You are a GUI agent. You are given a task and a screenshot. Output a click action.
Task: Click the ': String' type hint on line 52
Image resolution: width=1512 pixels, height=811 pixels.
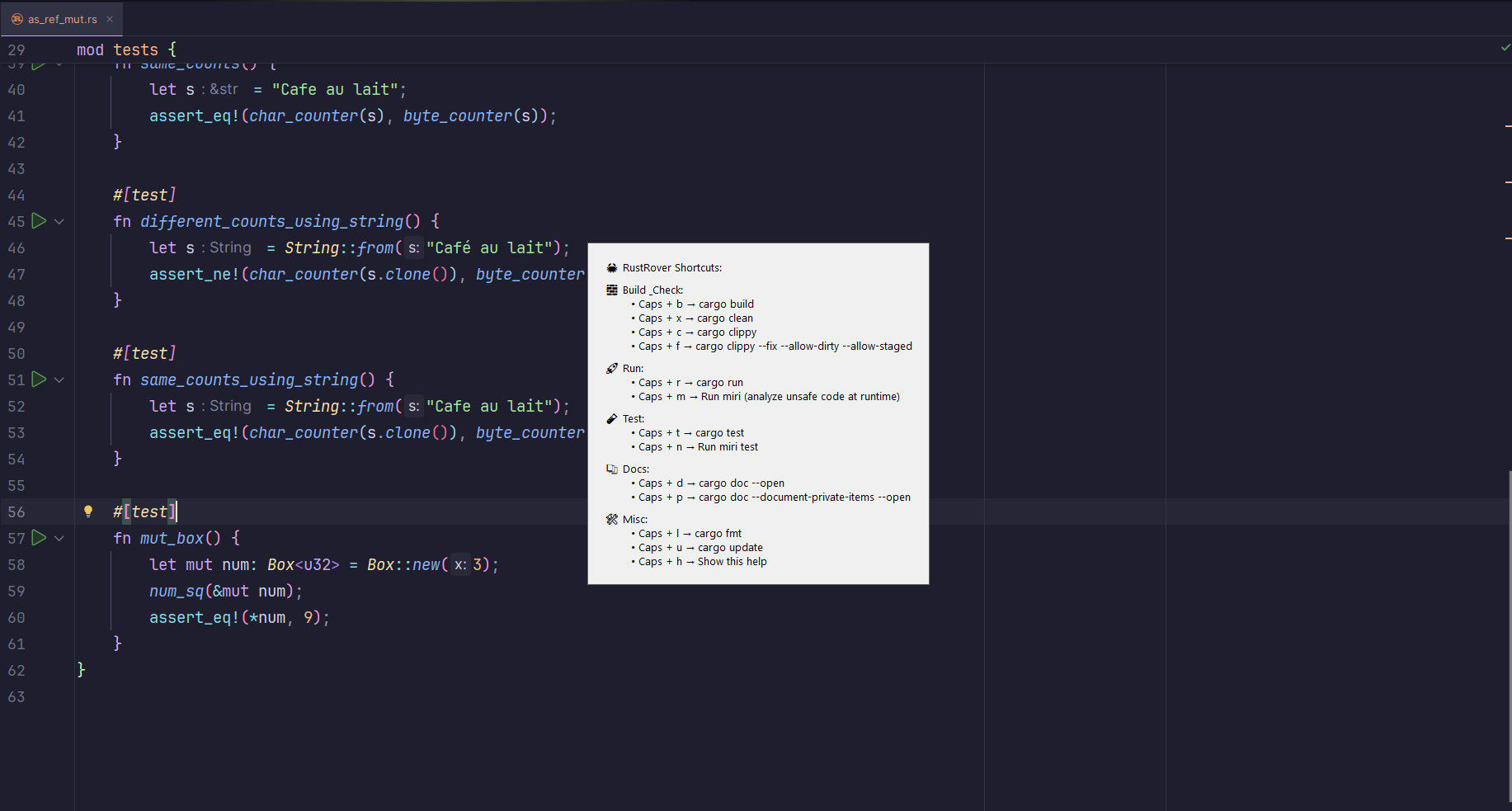tap(227, 406)
